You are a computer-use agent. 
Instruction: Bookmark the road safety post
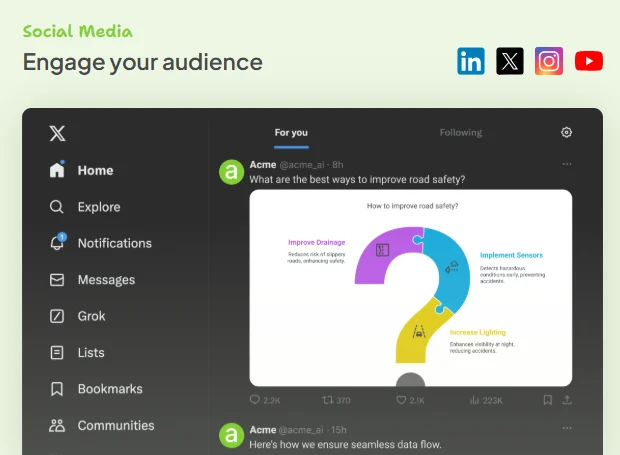[x=548, y=400]
